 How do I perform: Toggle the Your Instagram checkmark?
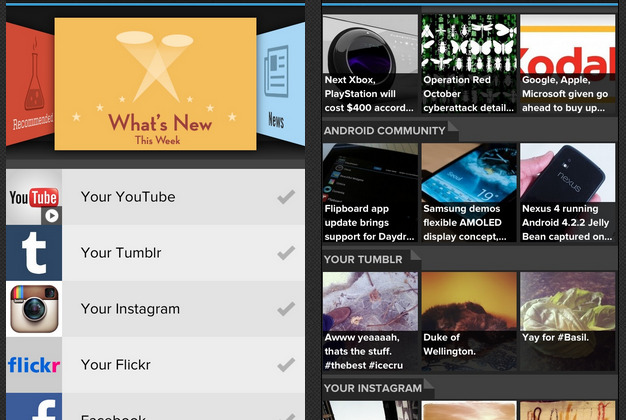click(286, 308)
